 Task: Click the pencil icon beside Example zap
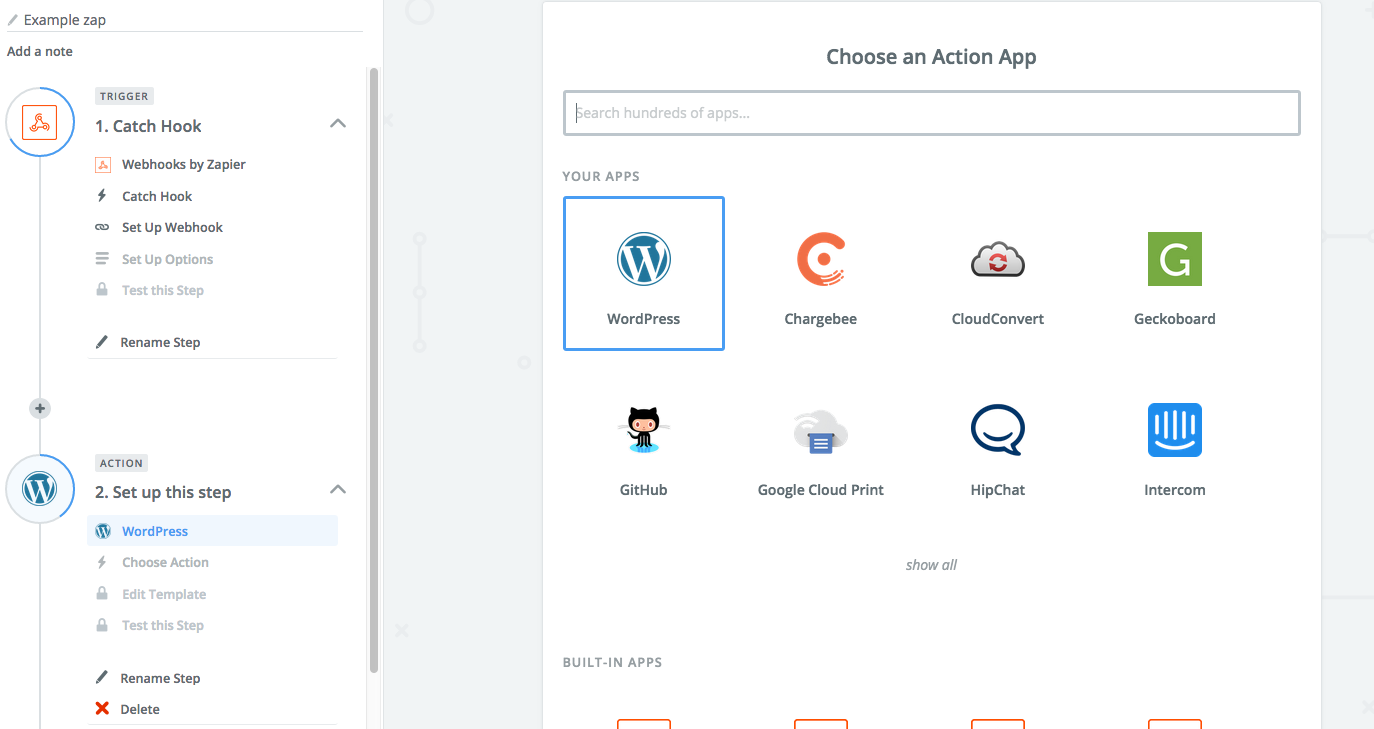coord(13,20)
